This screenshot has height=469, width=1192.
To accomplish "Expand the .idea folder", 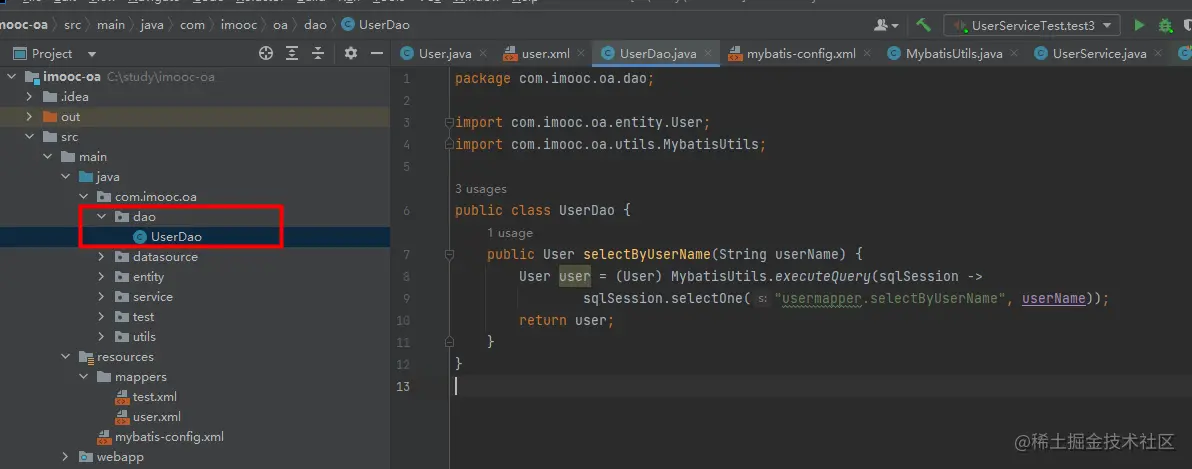I will click(29, 97).
